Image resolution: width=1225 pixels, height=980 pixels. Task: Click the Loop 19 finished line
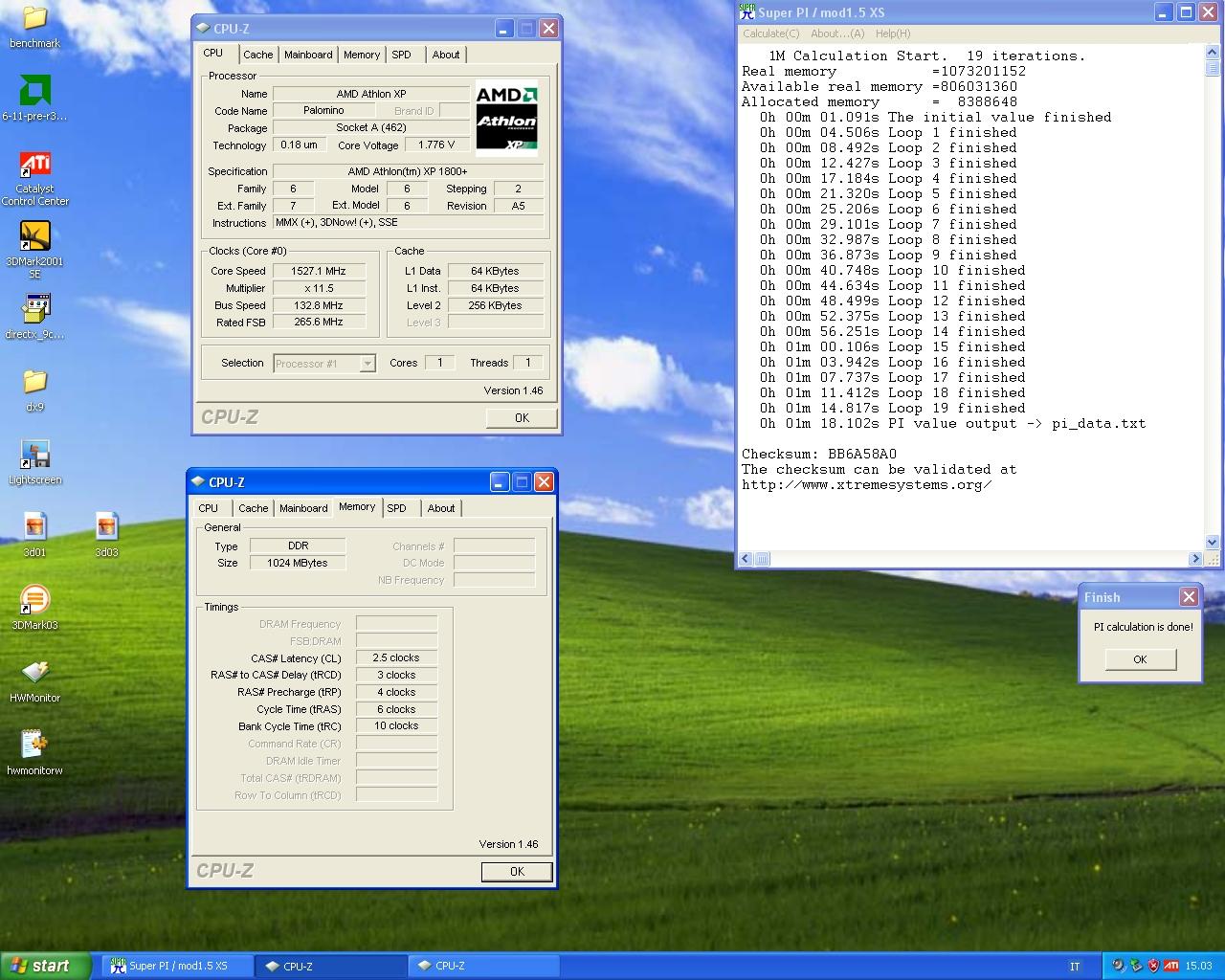pyautogui.click(x=893, y=408)
